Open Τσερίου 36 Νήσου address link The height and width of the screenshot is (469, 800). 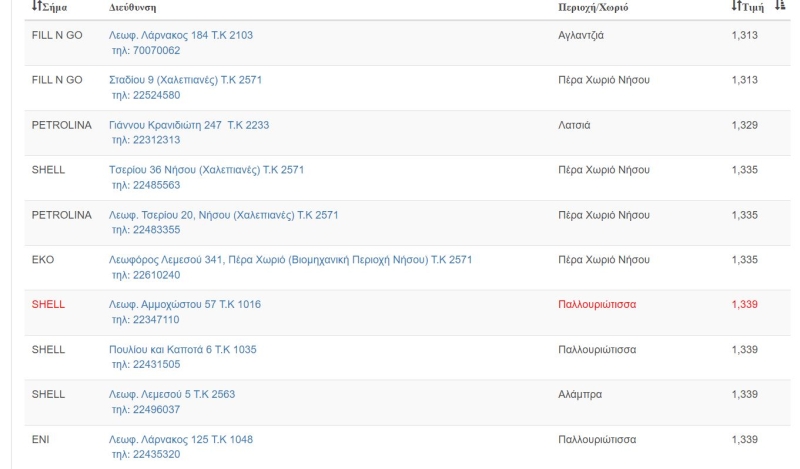click(x=206, y=170)
